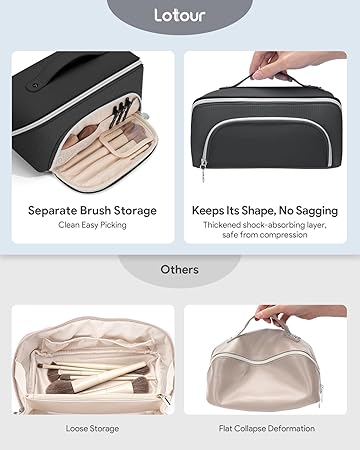Select the Clean Easy Picking subtitle
The width and height of the screenshot is (360, 450).
point(92,225)
